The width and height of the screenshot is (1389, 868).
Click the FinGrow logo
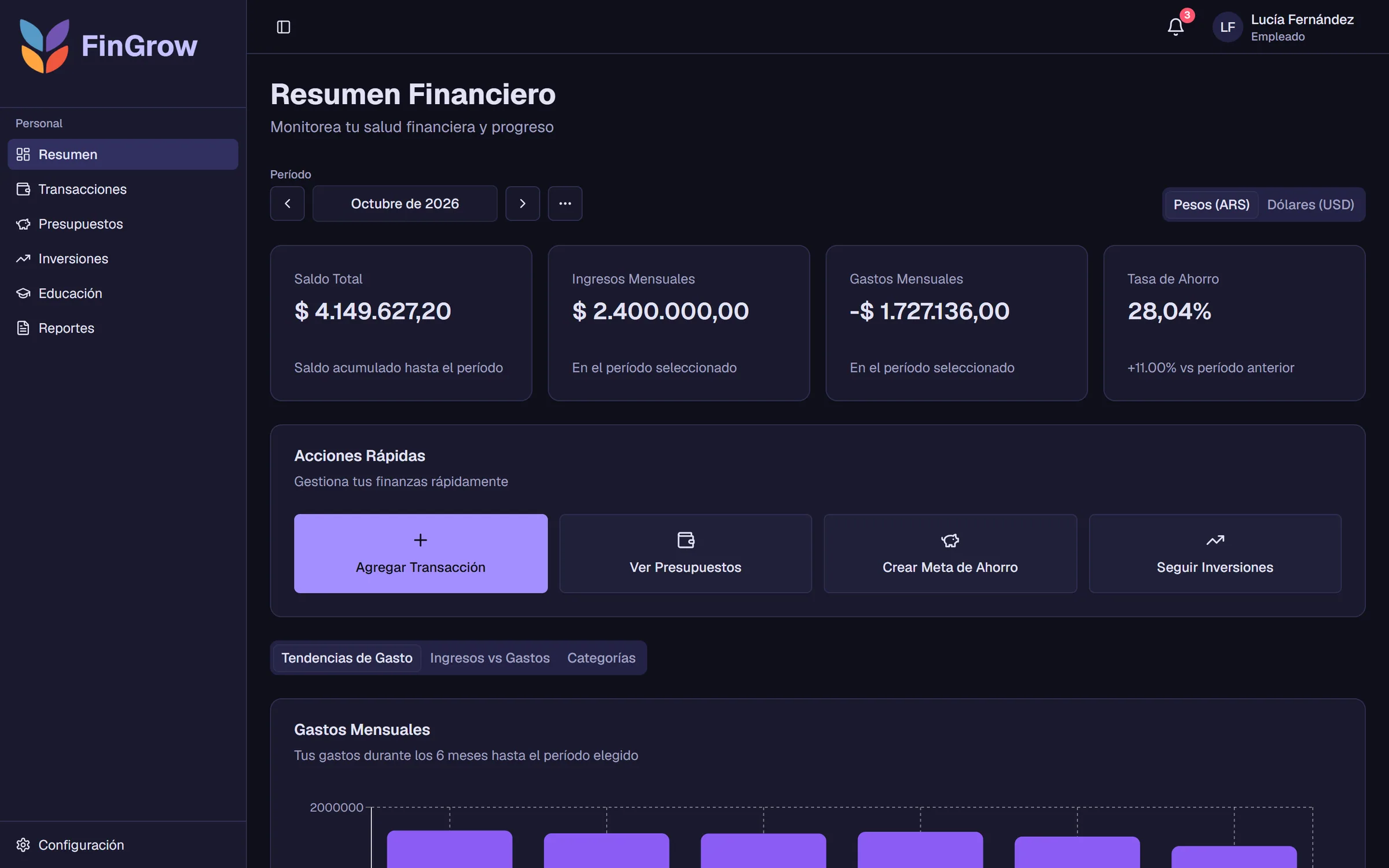108,46
